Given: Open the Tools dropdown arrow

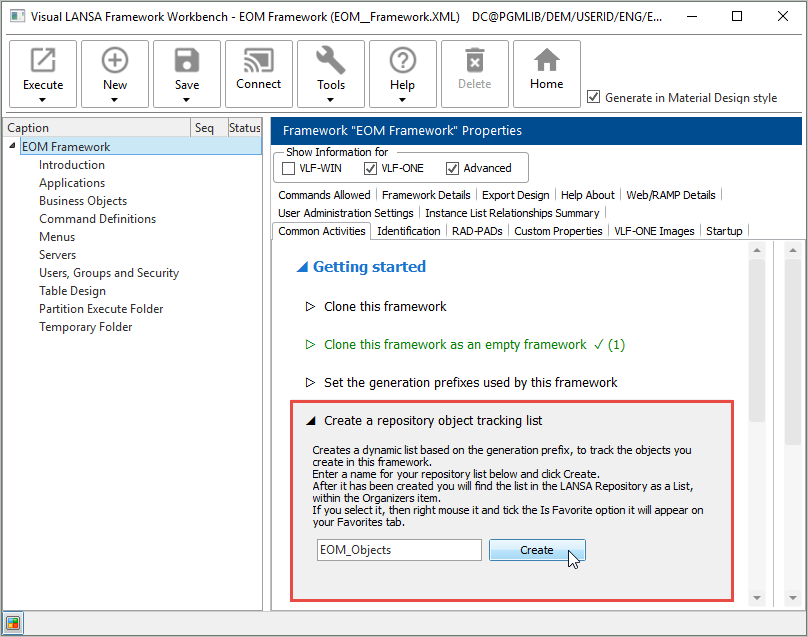Looking at the screenshot, I should tap(330, 99).
